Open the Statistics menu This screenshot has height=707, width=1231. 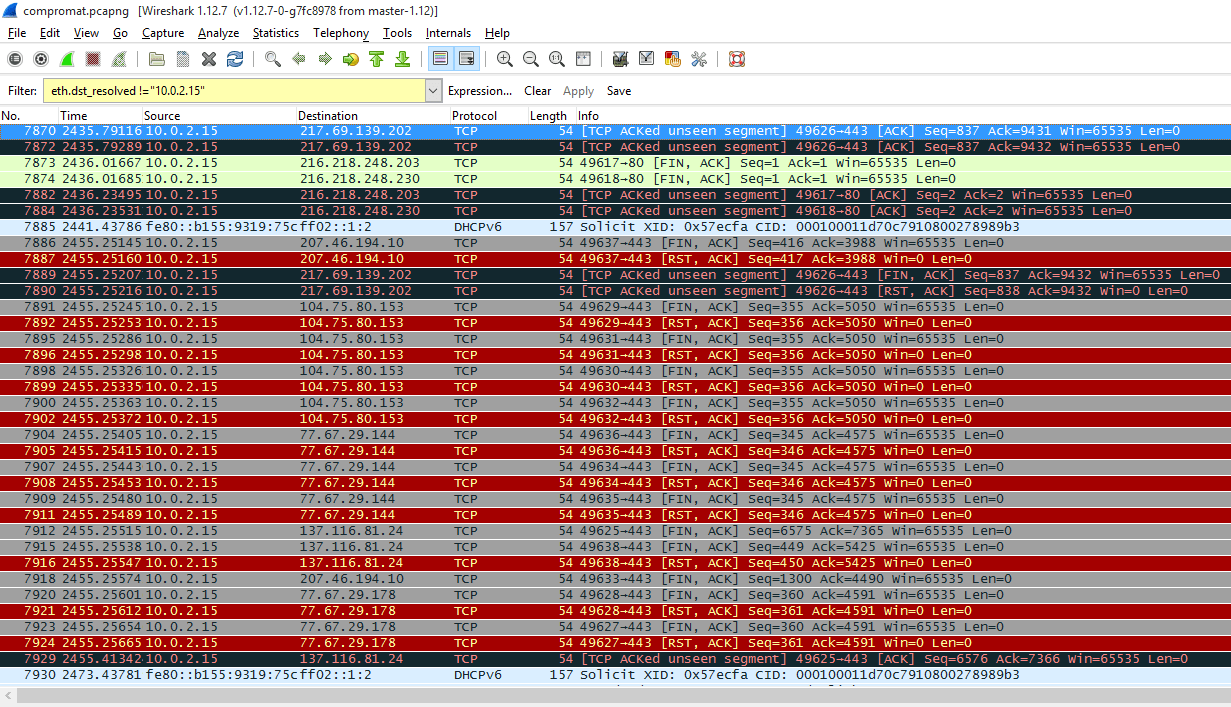[x=275, y=33]
